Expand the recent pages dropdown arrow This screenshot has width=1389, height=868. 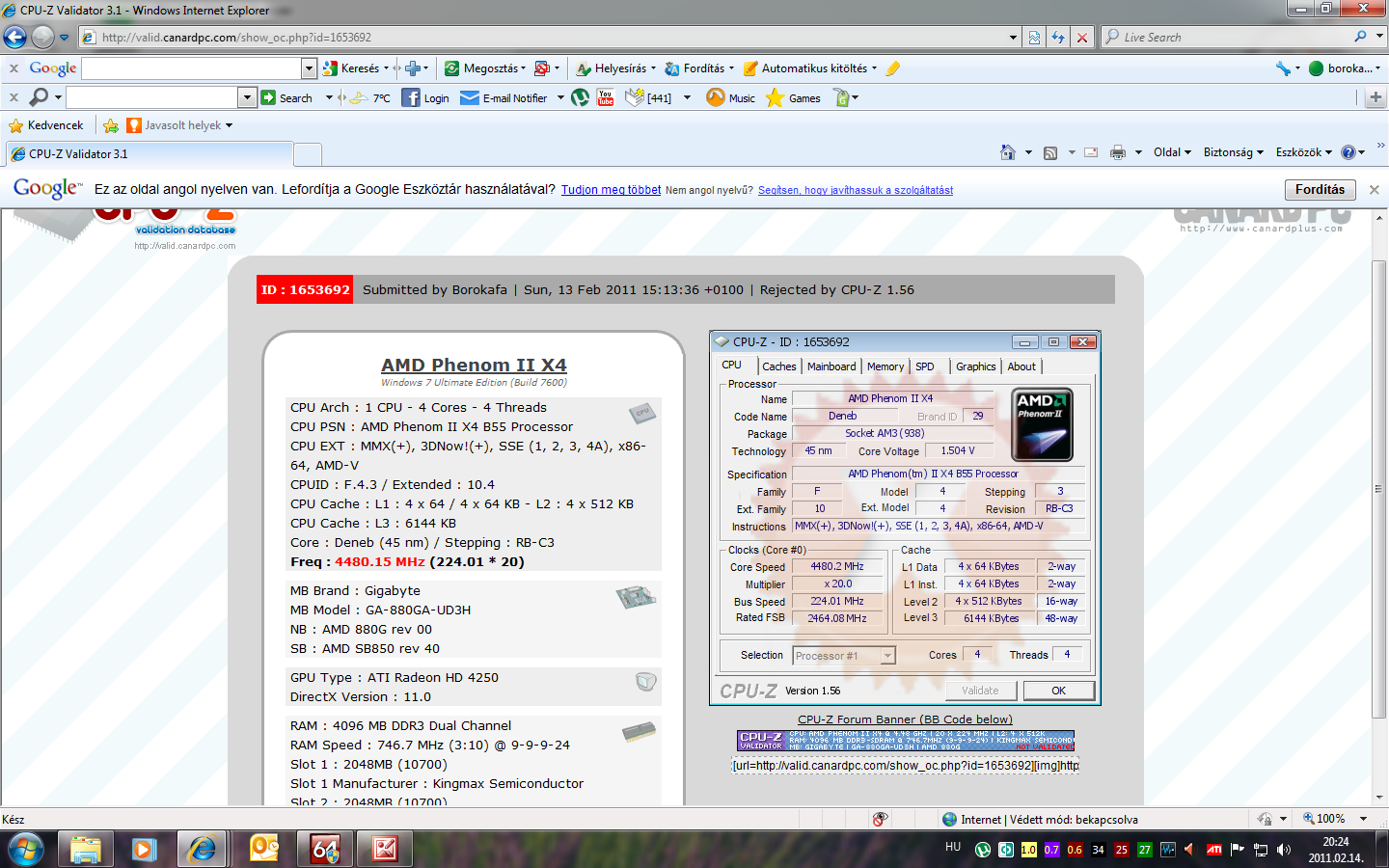pyautogui.click(x=65, y=38)
